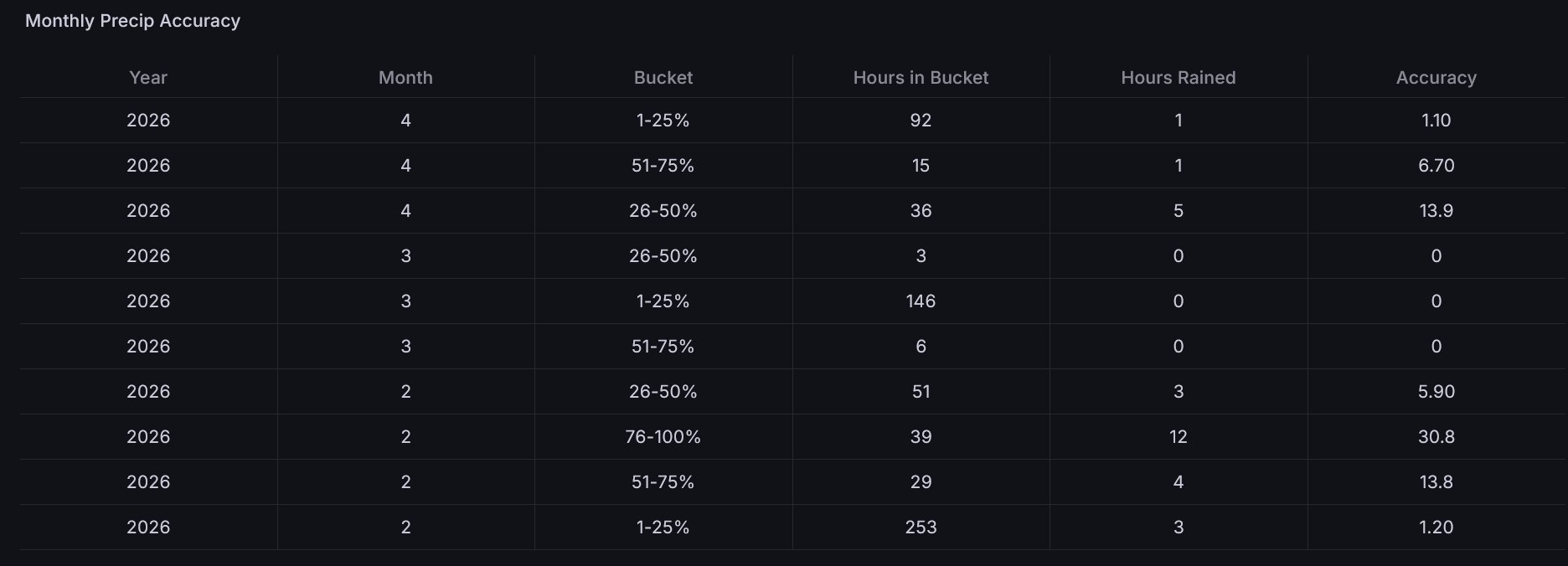Sort table by the Year column header
The height and width of the screenshot is (566, 1568).
pos(148,78)
